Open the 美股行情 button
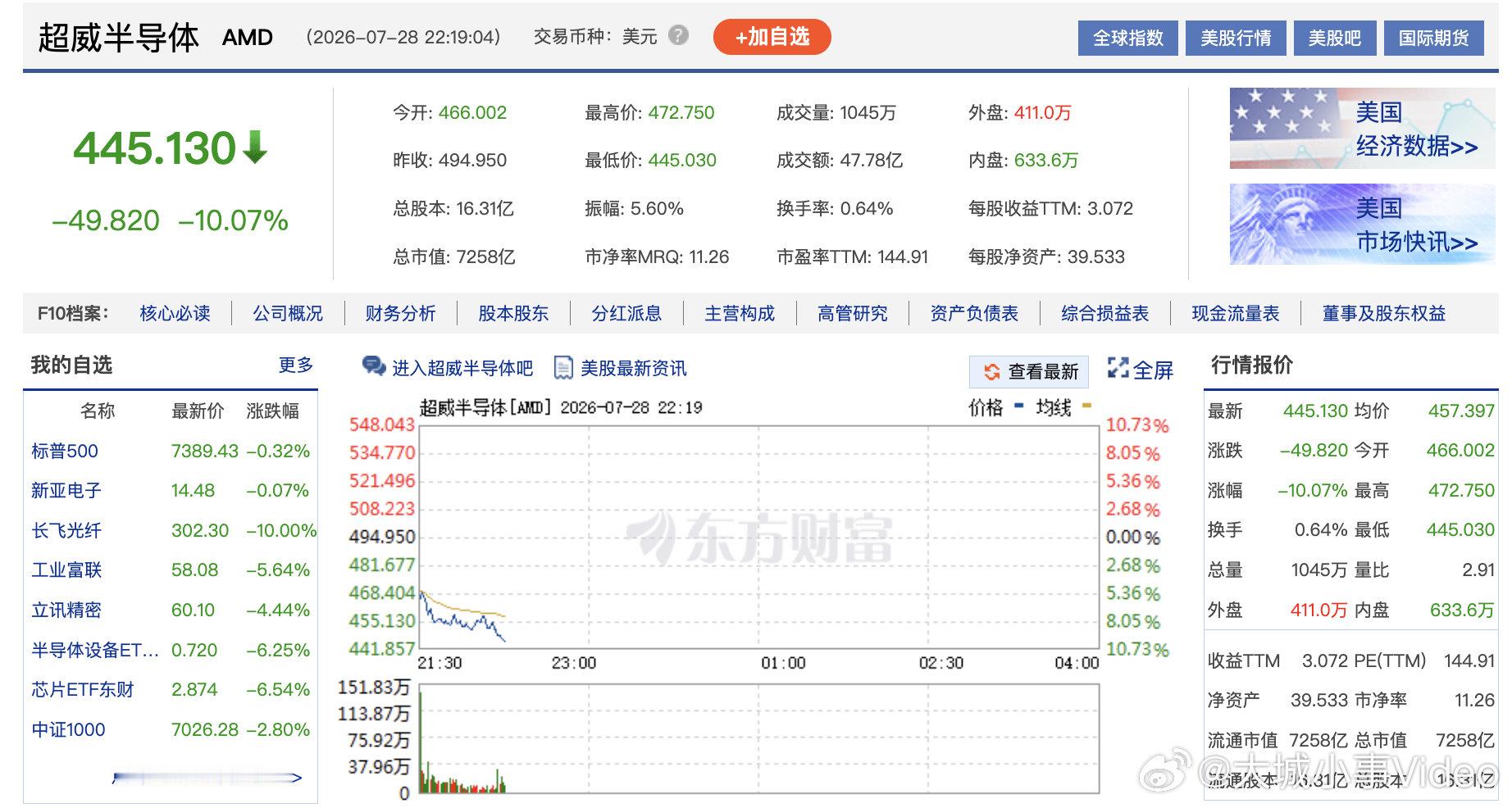This screenshot has height=808, width=1512. coord(1236,38)
